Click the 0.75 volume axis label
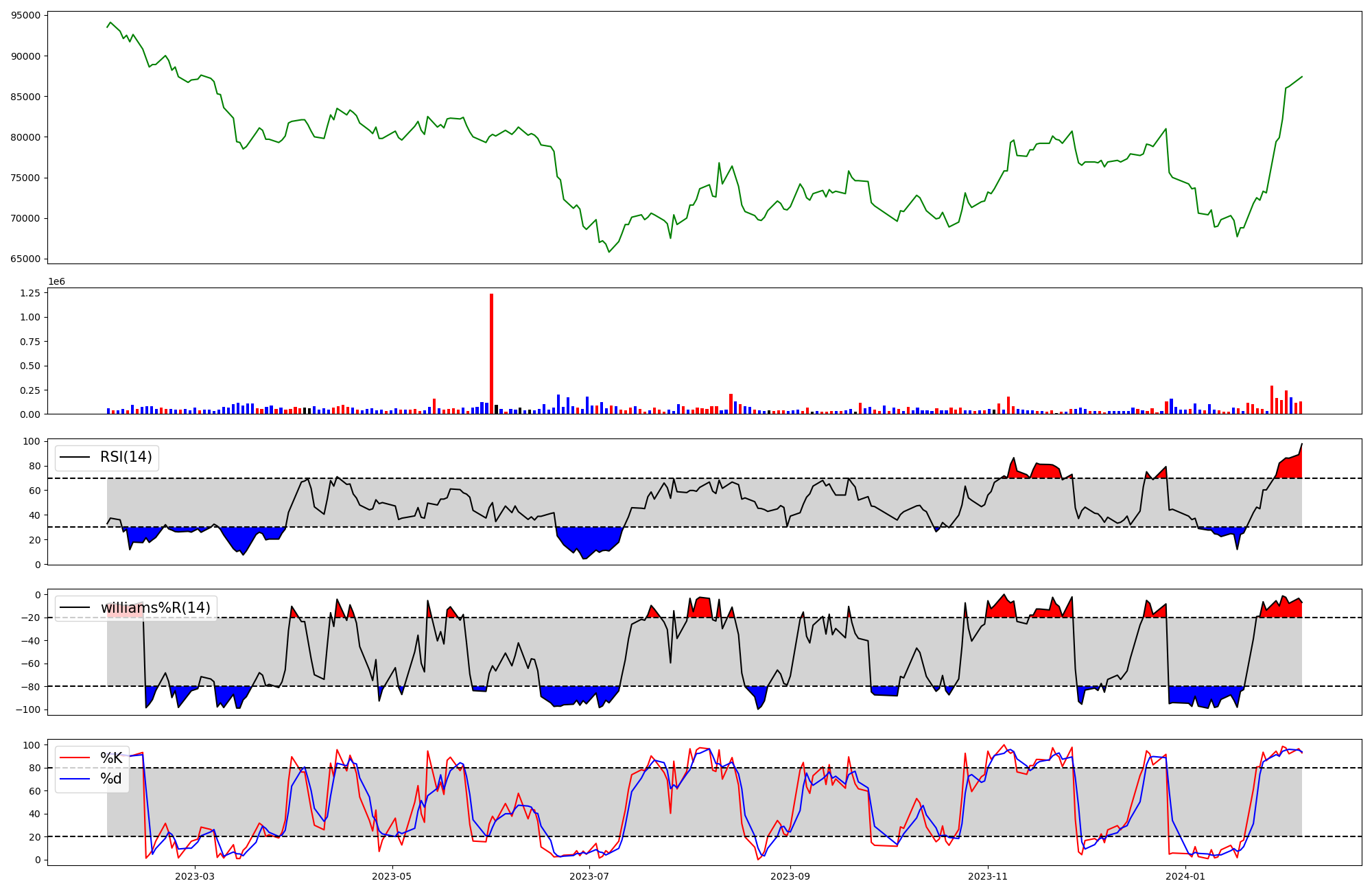This screenshot has height=892, width=1372. coord(31,342)
